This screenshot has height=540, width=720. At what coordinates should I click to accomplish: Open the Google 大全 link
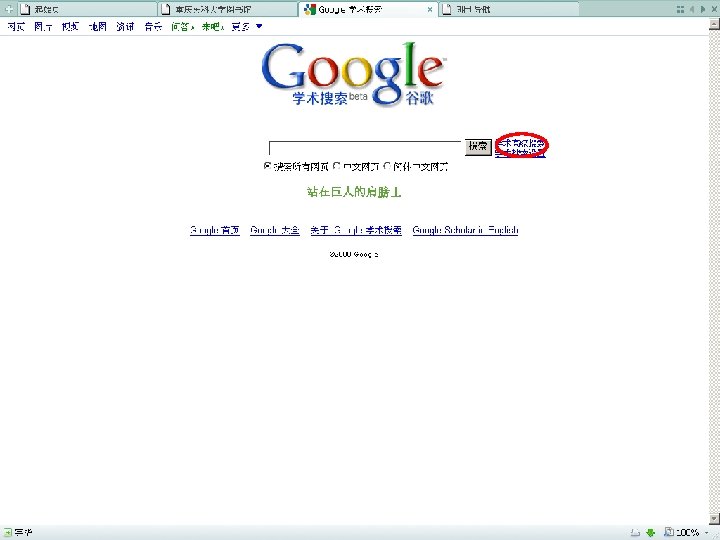[275, 230]
